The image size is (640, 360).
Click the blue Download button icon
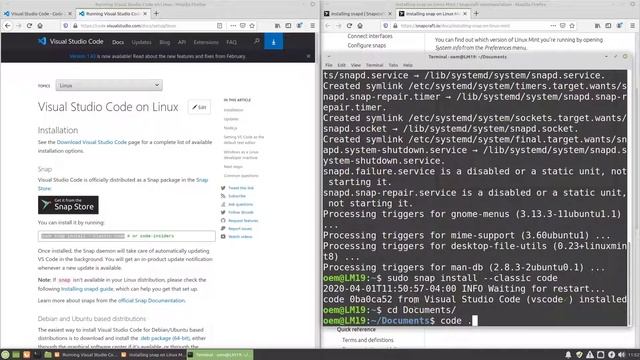[x=273, y=42]
